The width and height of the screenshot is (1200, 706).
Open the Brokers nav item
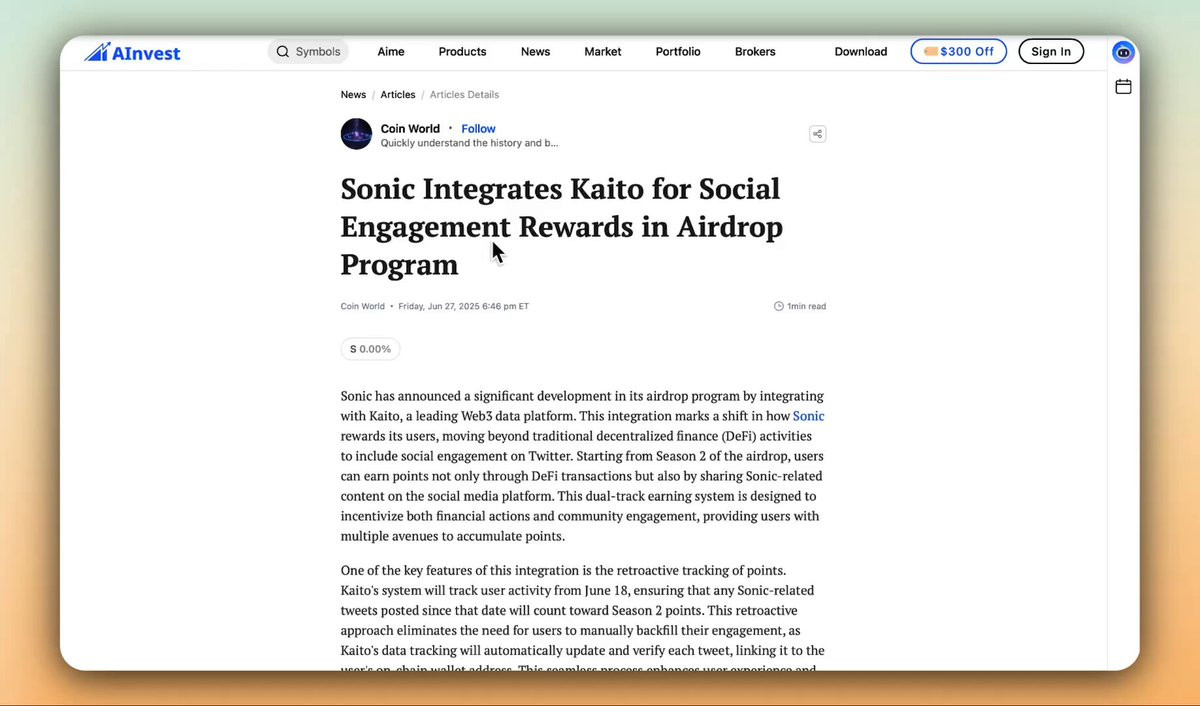(x=755, y=52)
